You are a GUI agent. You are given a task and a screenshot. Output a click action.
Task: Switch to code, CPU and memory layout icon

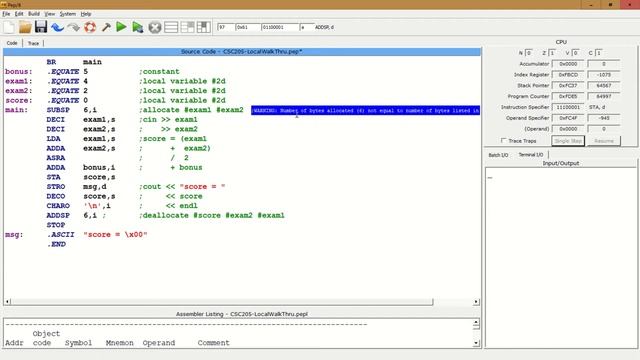pos(203,27)
